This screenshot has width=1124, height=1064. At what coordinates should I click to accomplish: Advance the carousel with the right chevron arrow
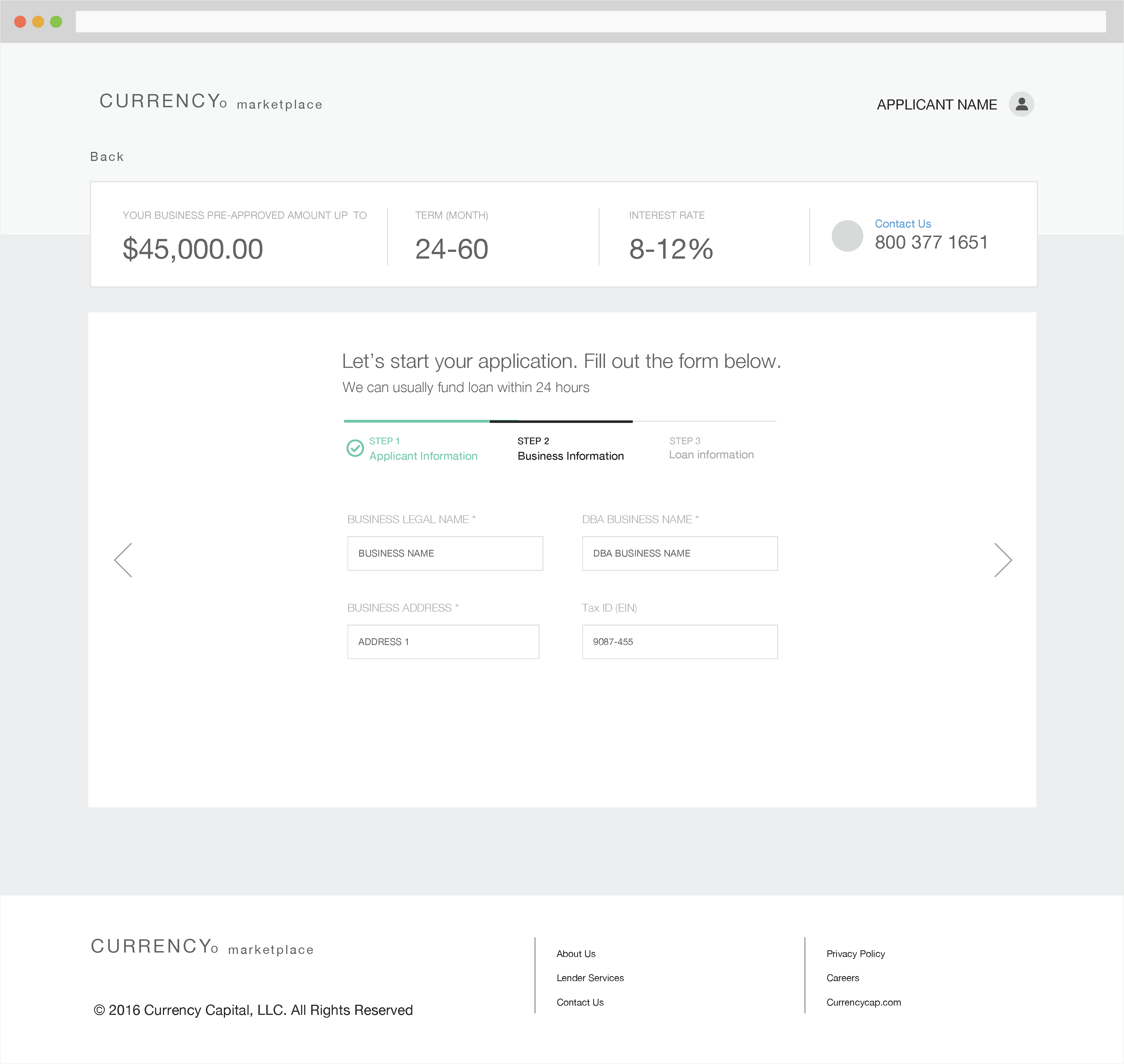[x=1003, y=560]
